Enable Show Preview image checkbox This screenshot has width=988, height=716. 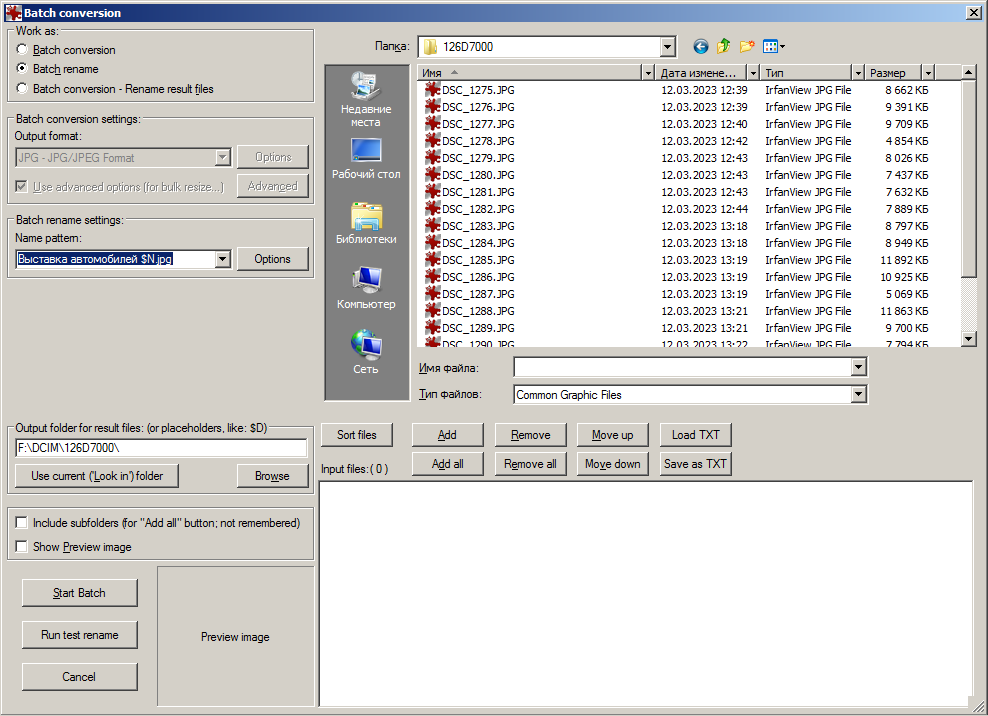tap(21, 546)
